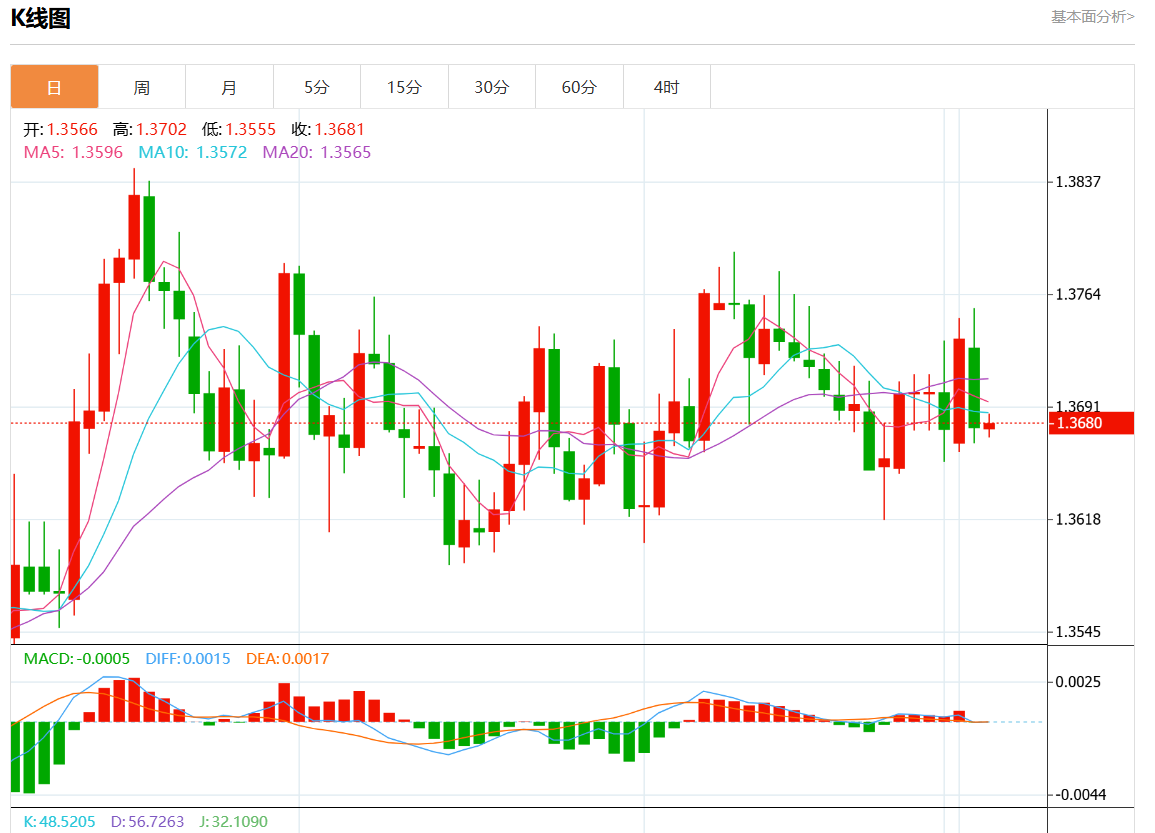Click the MA5: 1.3596 indicator text
The image size is (1155, 833).
click(x=73, y=152)
